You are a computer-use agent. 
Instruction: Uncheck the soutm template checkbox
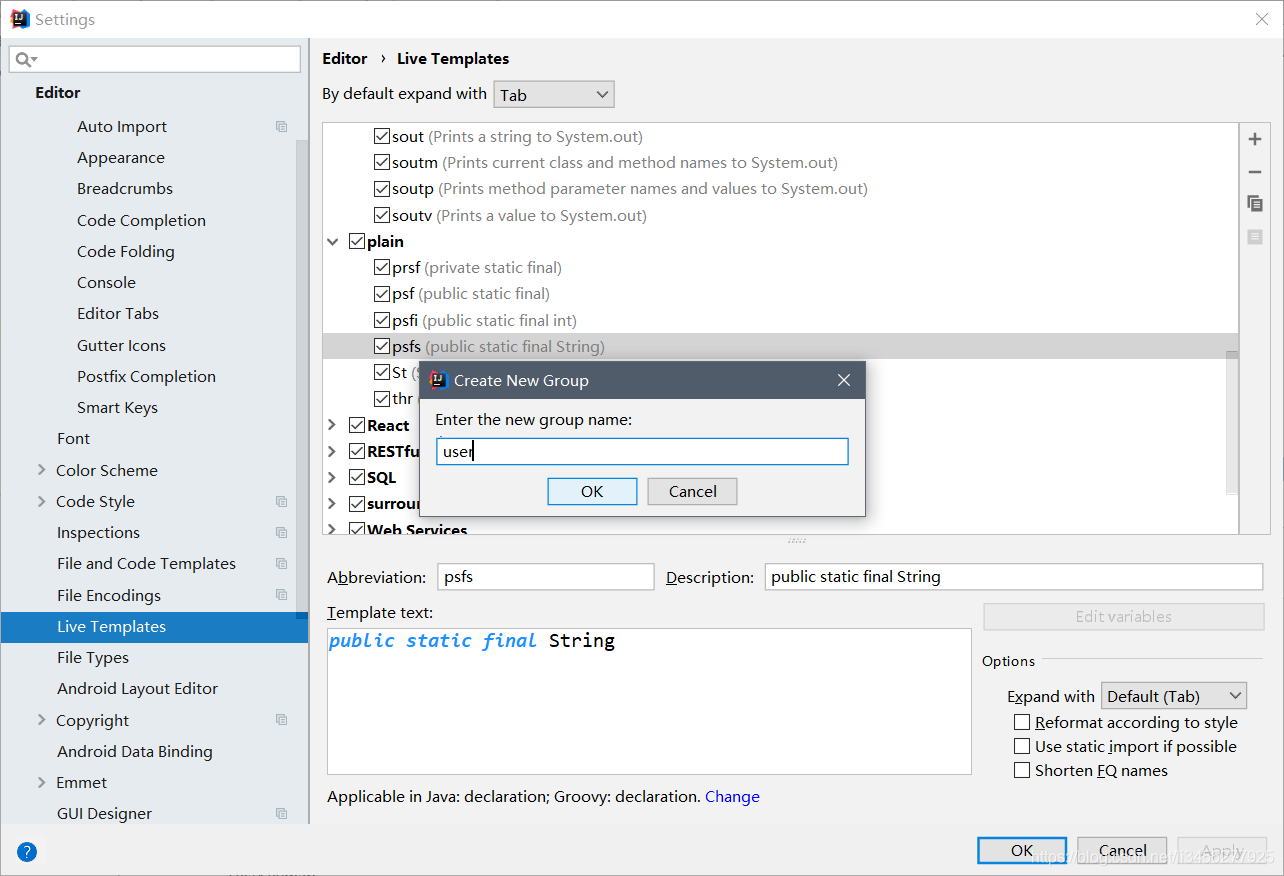pos(382,162)
